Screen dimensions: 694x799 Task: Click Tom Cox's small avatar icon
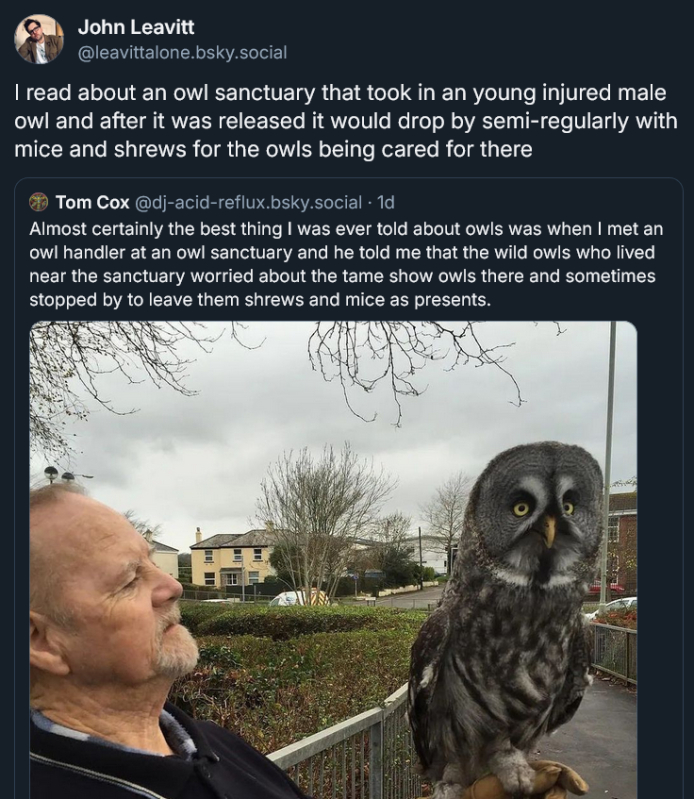coord(39,202)
